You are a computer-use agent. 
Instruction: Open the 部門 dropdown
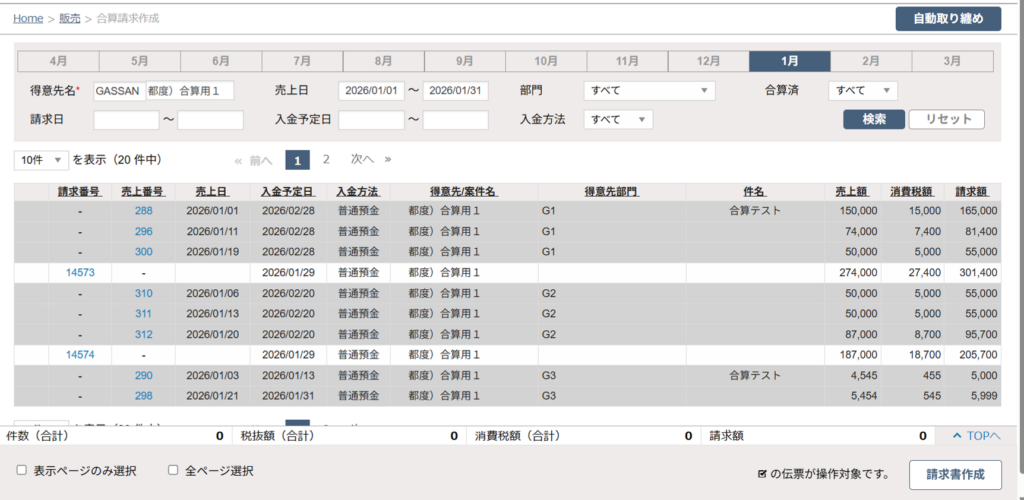pos(649,91)
